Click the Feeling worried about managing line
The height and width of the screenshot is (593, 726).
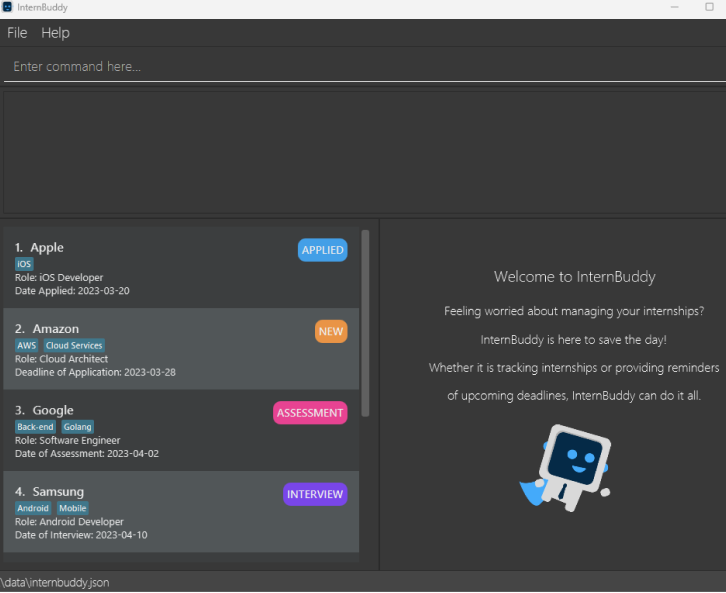click(x=574, y=311)
